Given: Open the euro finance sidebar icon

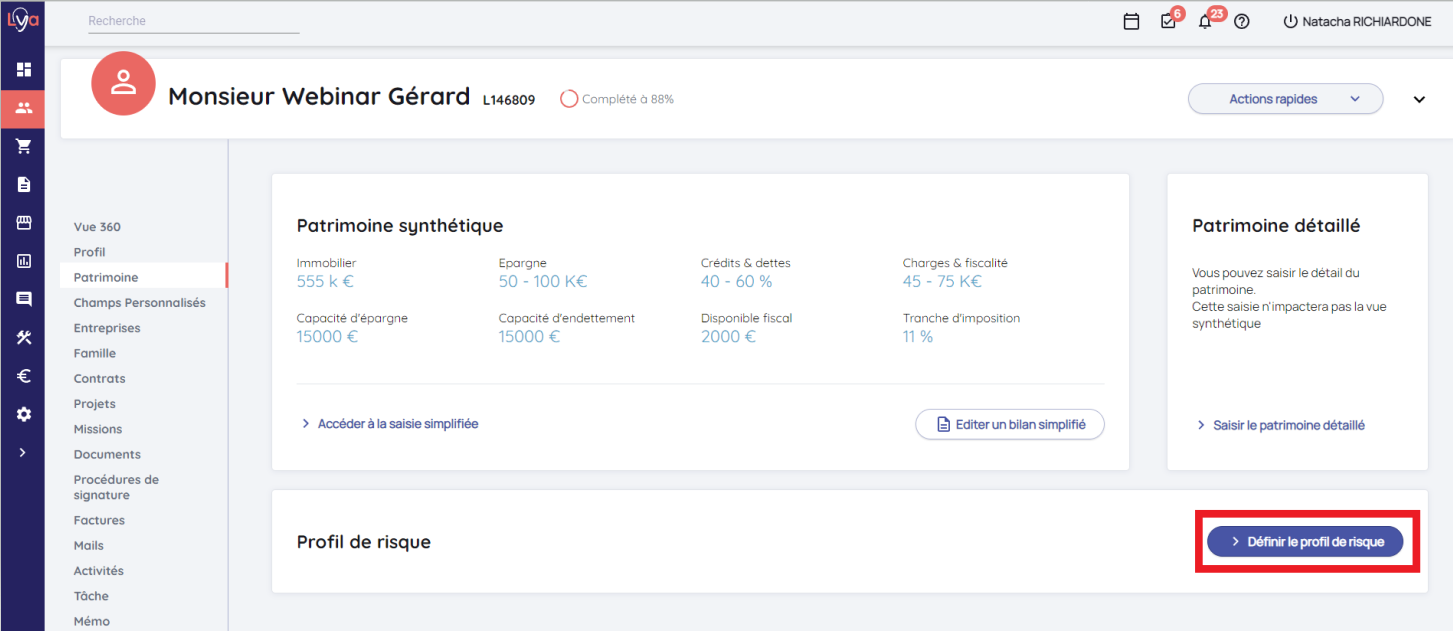Looking at the screenshot, I should click(x=23, y=376).
